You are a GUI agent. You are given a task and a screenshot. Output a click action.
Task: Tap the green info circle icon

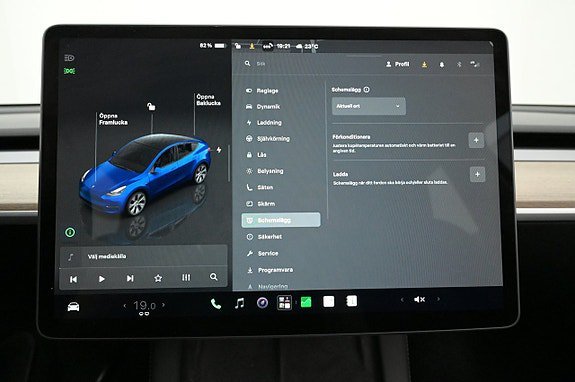[x=70, y=232]
